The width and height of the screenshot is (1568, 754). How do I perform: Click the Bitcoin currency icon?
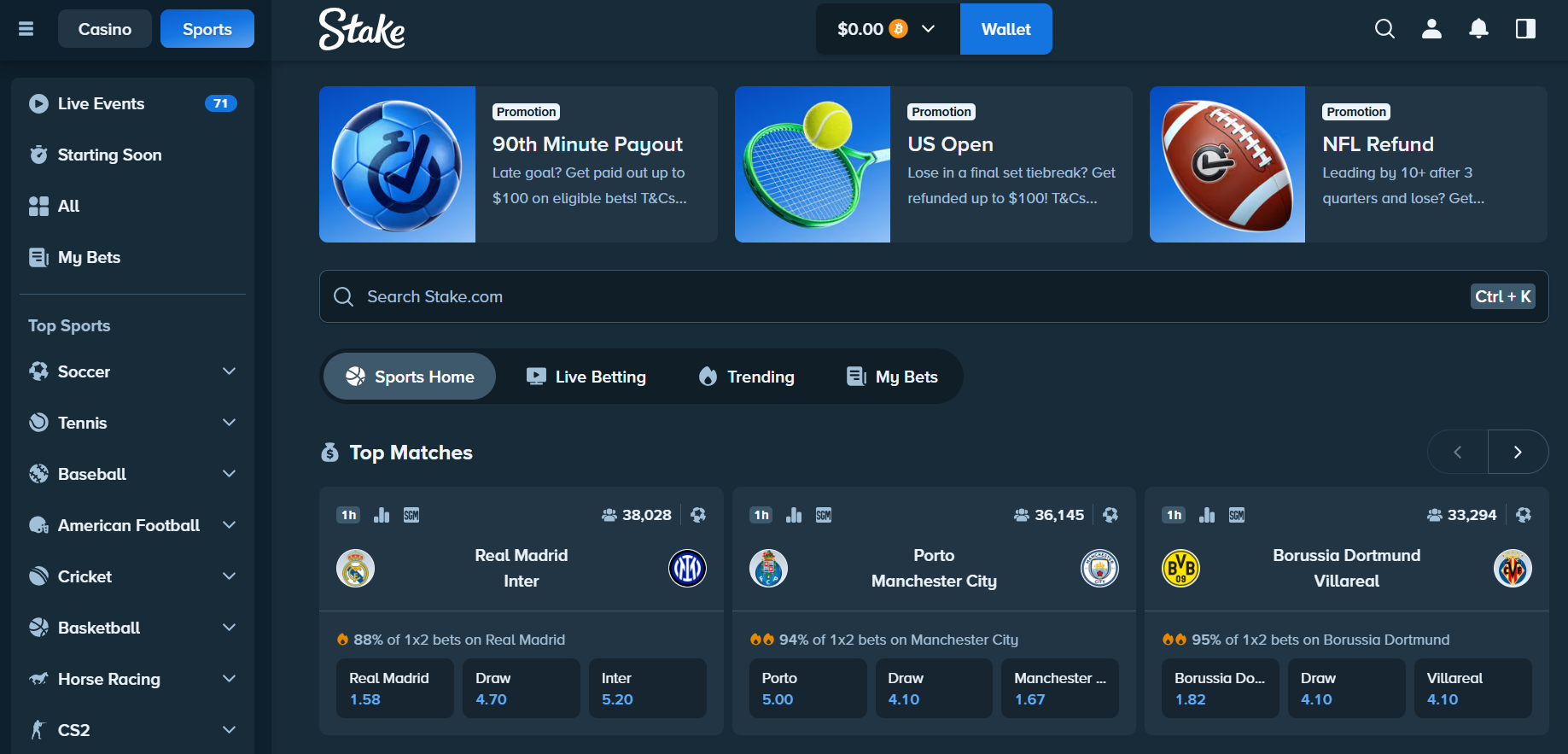pos(898,29)
